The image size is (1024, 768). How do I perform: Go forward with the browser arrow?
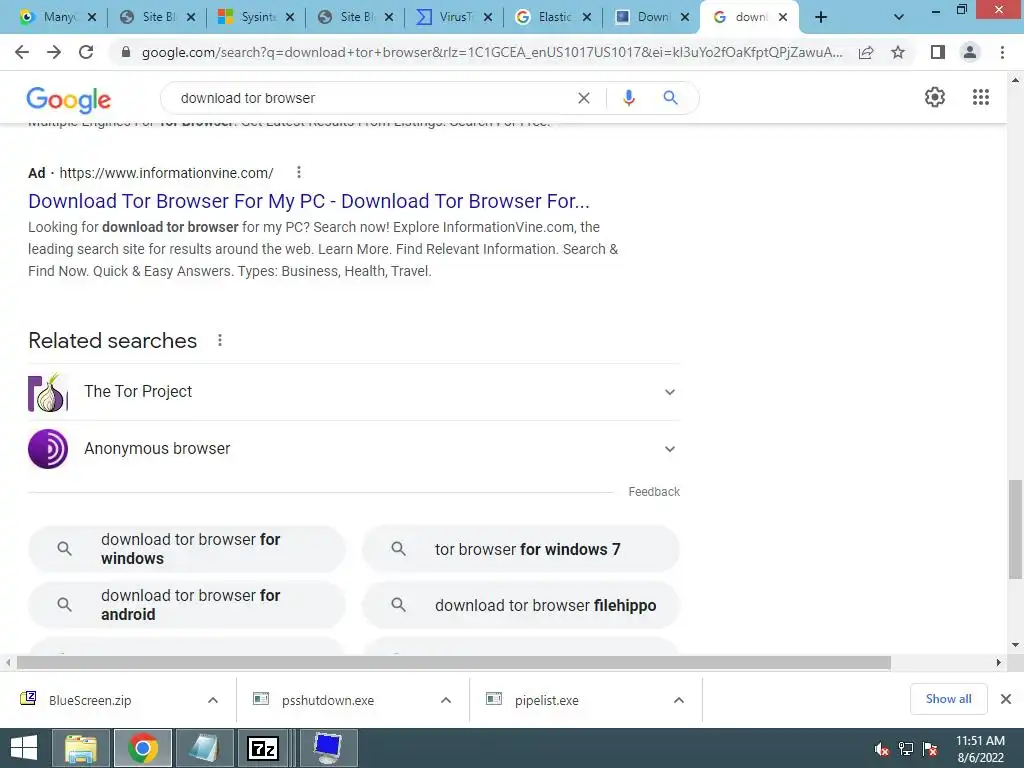[x=54, y=52]
